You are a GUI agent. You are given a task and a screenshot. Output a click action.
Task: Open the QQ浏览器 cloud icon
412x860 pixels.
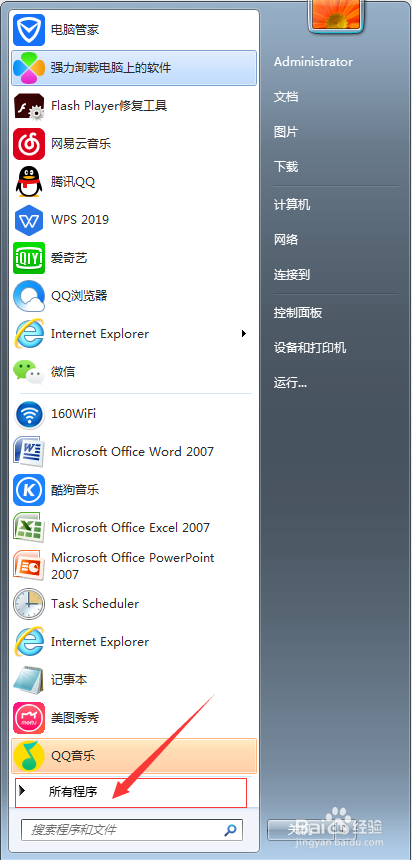click(x=29, y=296)
